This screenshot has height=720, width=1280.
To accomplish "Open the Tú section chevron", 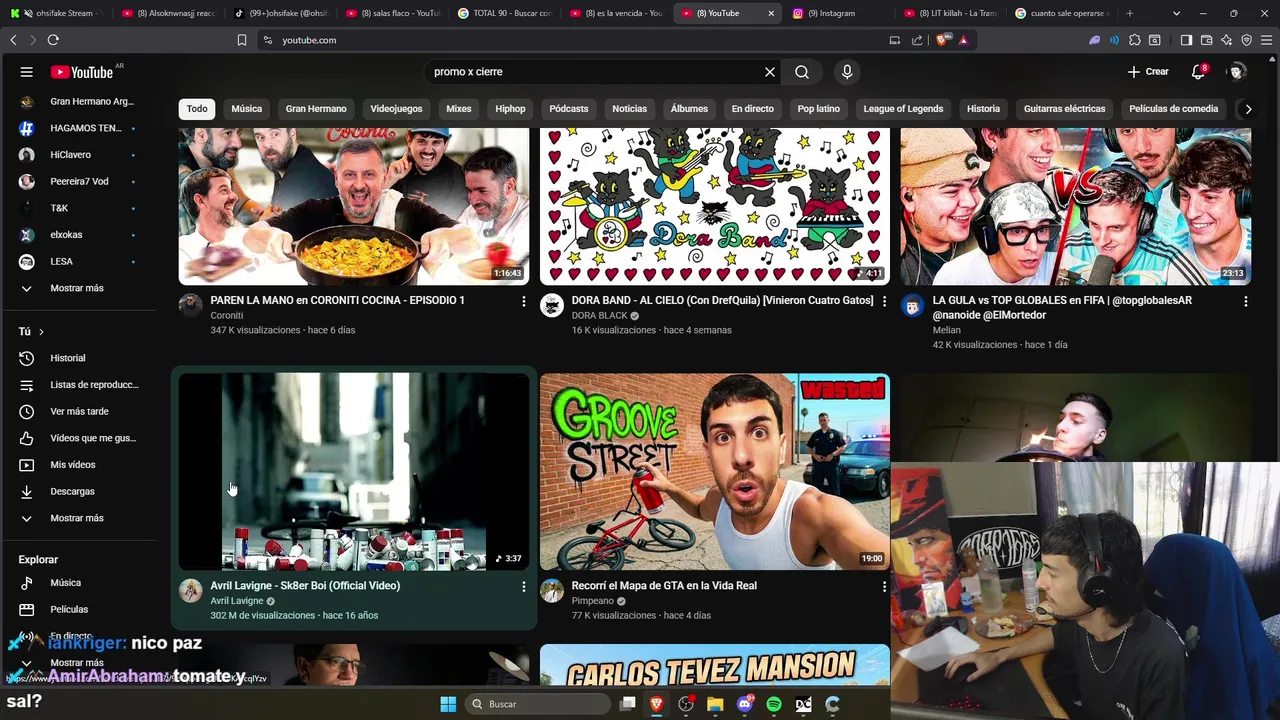I will pyautogui.click(x=41, y=331).
